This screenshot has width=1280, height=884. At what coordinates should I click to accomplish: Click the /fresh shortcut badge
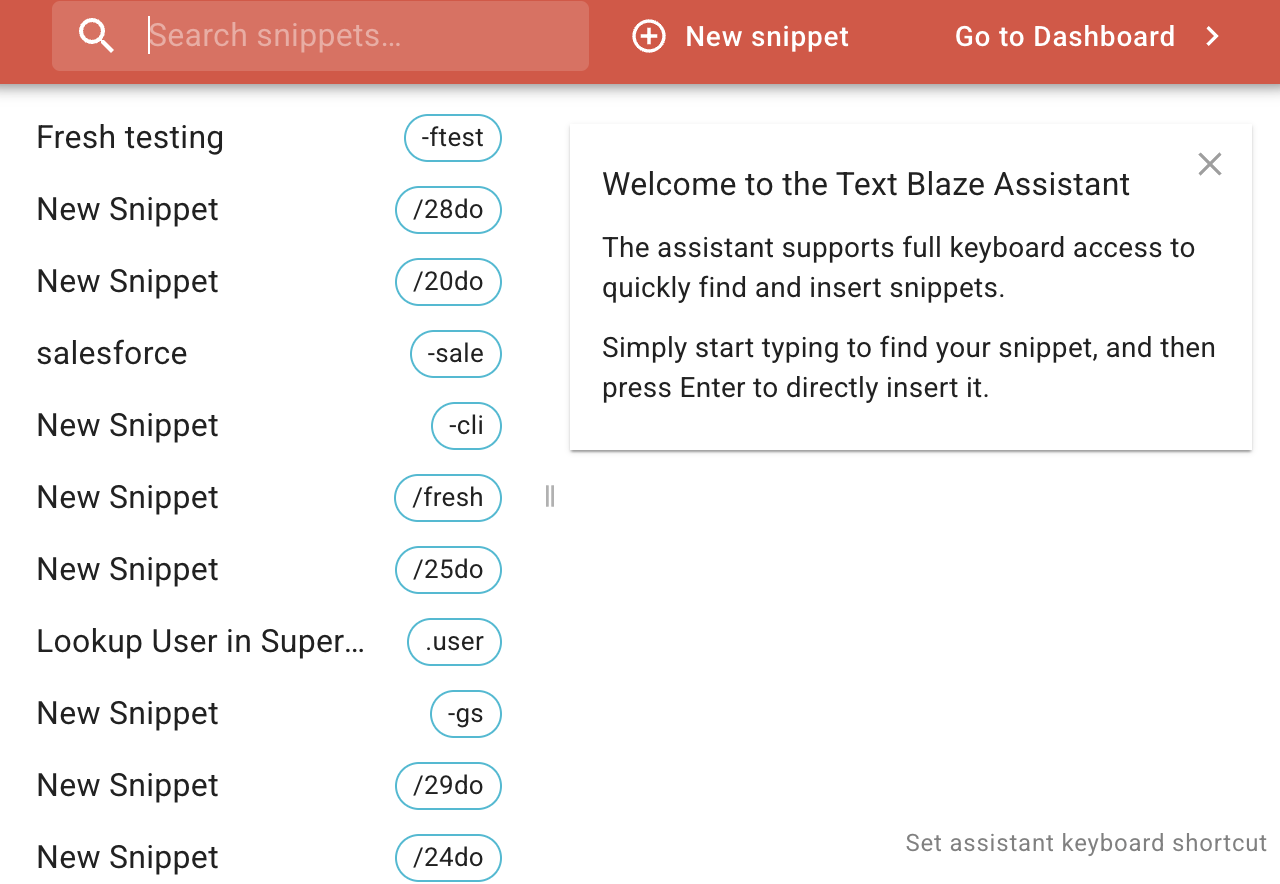click(448, 498)
